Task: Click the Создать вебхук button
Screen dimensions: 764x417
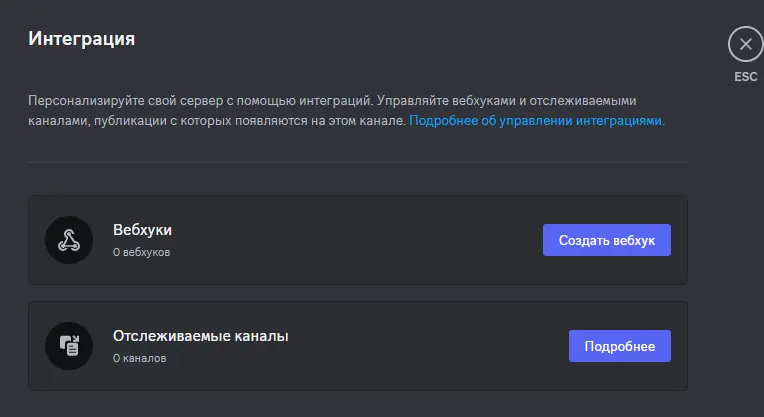Action: pyautogui.click(x=607, y=240)
